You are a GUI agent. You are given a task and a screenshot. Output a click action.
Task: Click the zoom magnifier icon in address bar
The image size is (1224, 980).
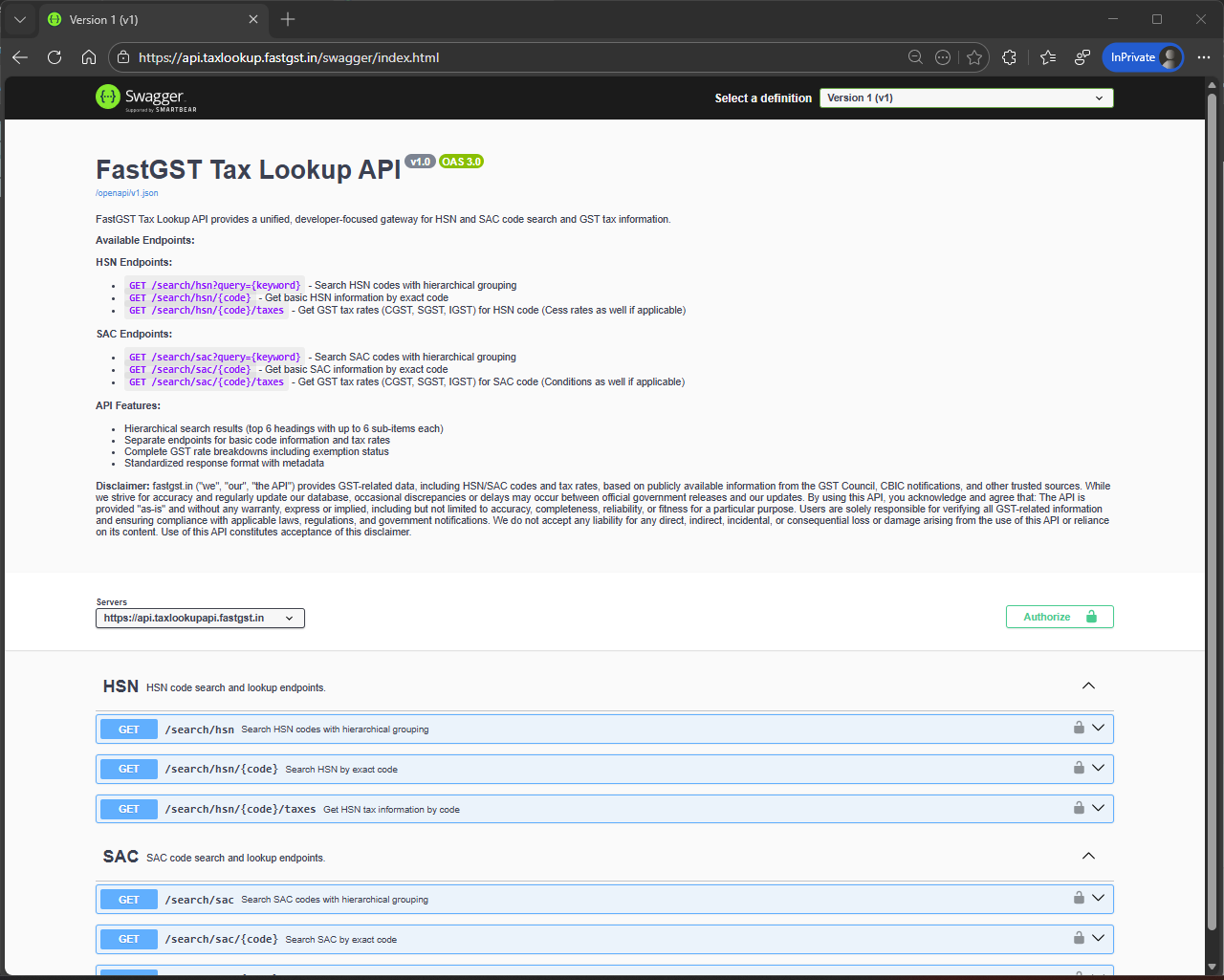click(x=915, y=57)
